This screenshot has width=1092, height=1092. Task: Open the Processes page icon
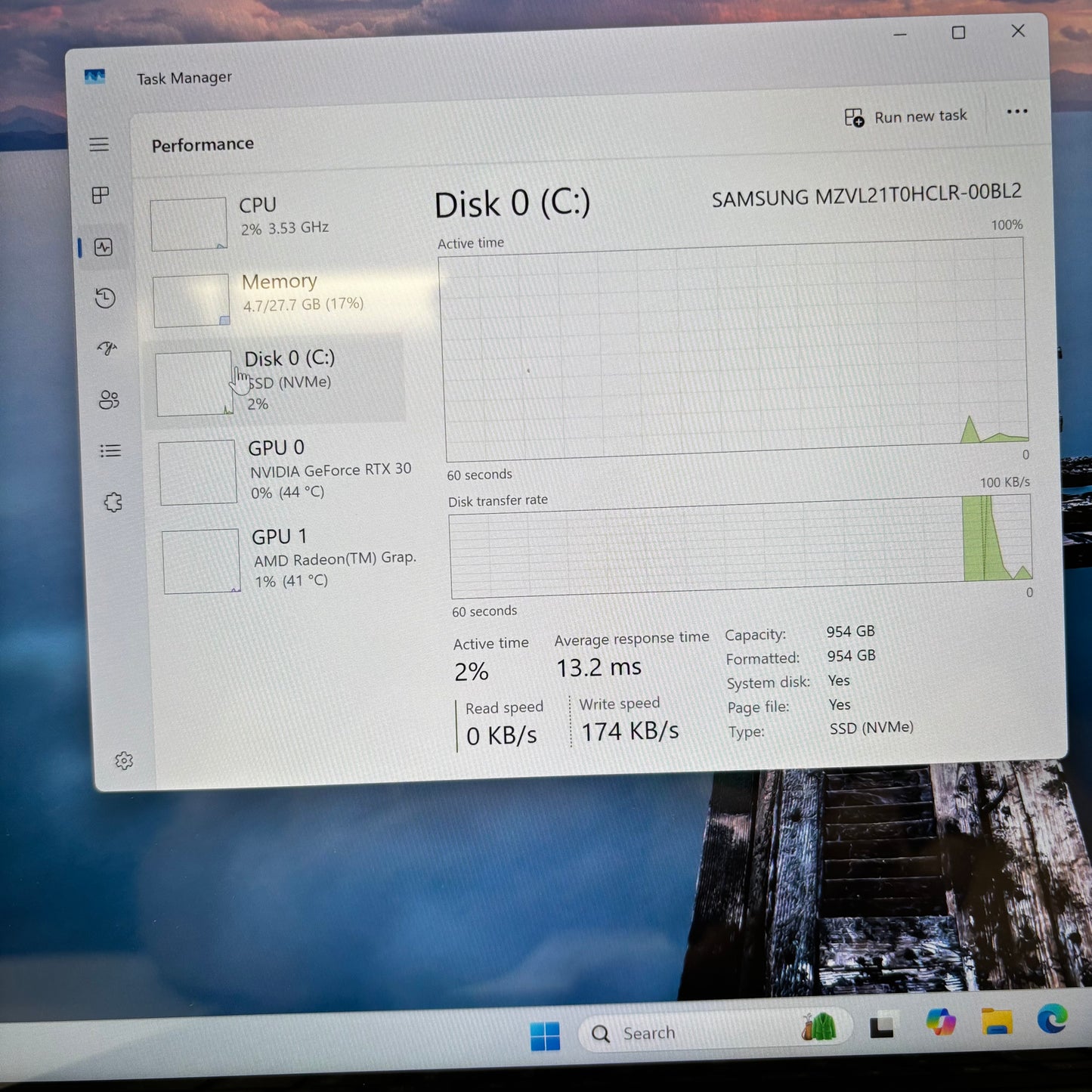(x=99, y=195)
